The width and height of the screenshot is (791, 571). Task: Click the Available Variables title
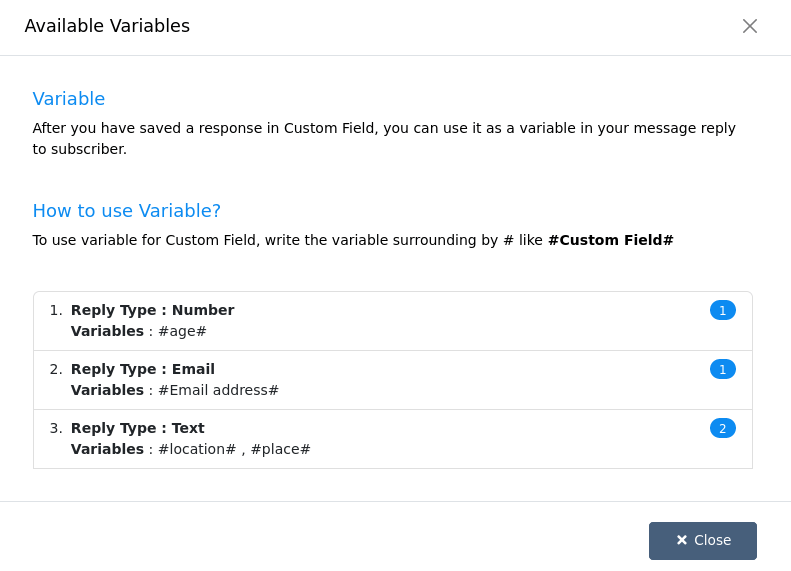[x=107, y=26]
